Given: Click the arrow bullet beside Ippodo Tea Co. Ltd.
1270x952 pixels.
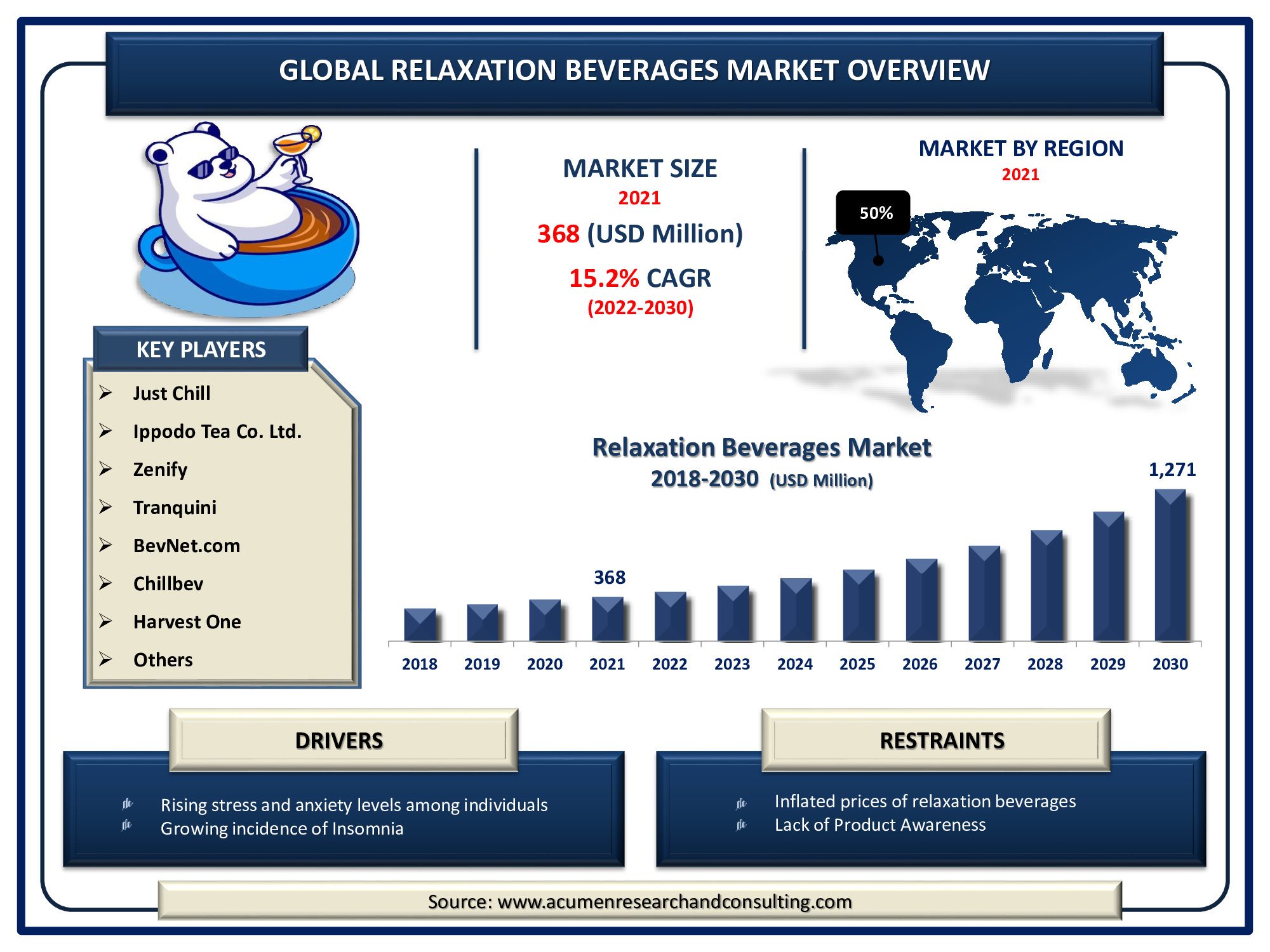Looking at the screenshot, I should 105,431.
